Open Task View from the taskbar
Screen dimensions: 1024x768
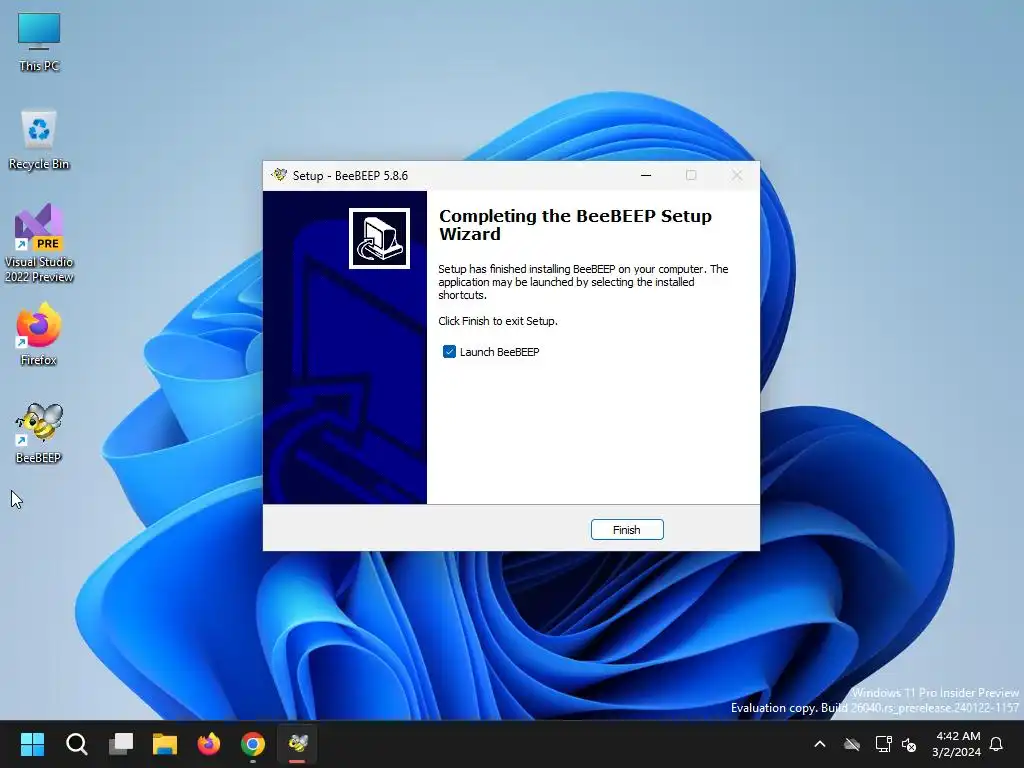[121, 744]
